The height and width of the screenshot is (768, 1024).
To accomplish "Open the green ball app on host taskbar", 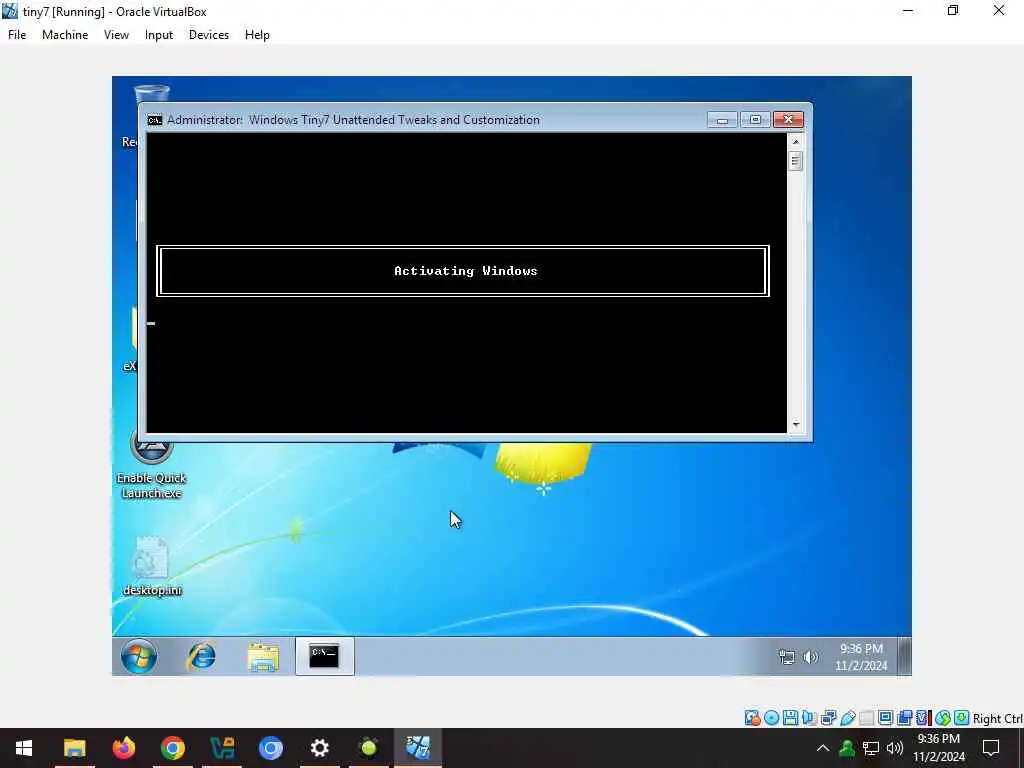I will [368, 748].
